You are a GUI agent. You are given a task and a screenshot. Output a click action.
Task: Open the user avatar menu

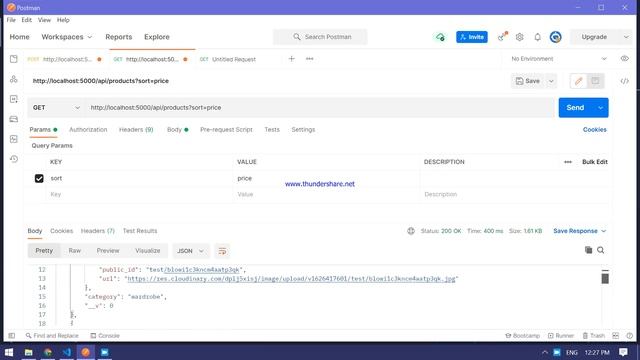555,37
